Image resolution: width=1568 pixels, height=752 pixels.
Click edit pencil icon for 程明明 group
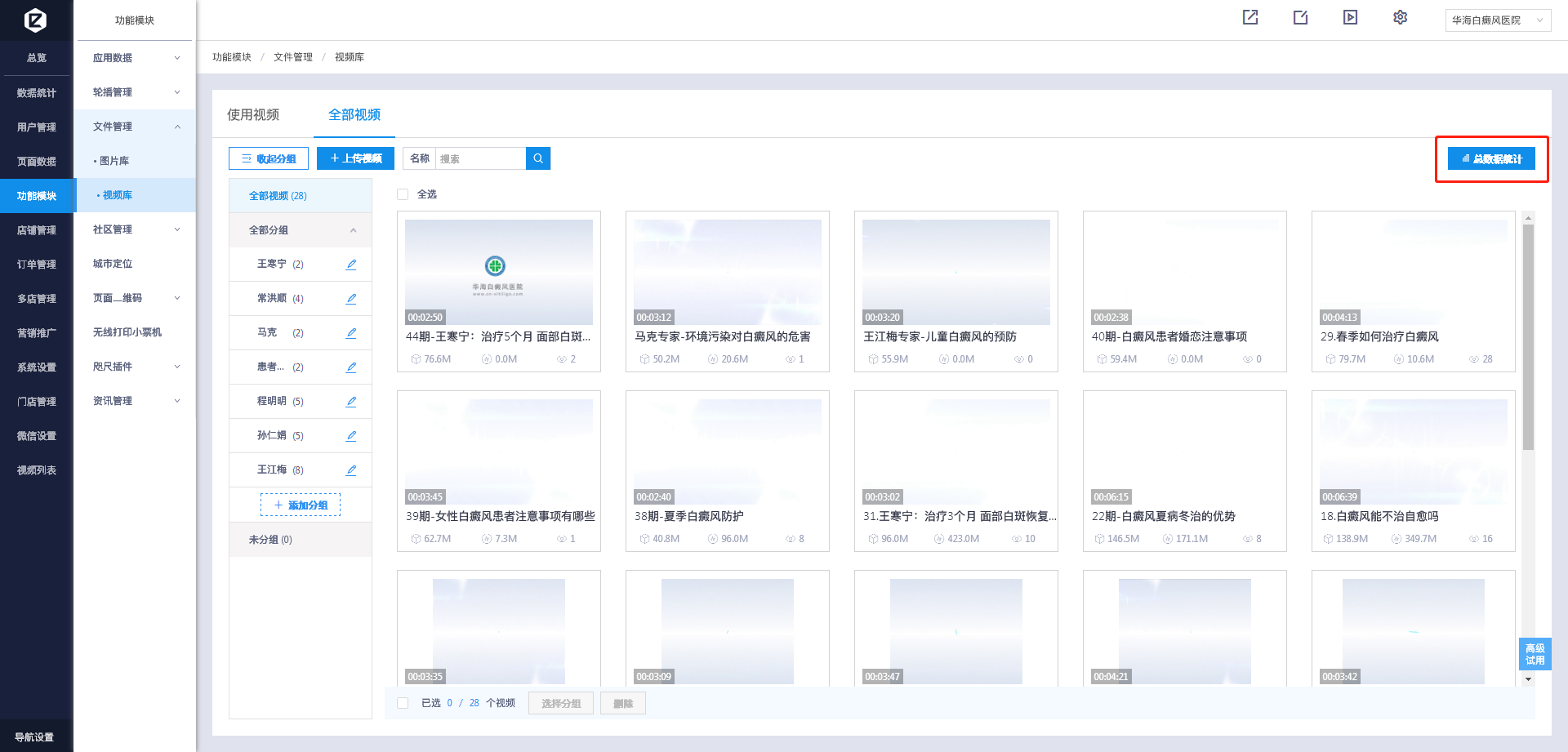coord(351,402)
